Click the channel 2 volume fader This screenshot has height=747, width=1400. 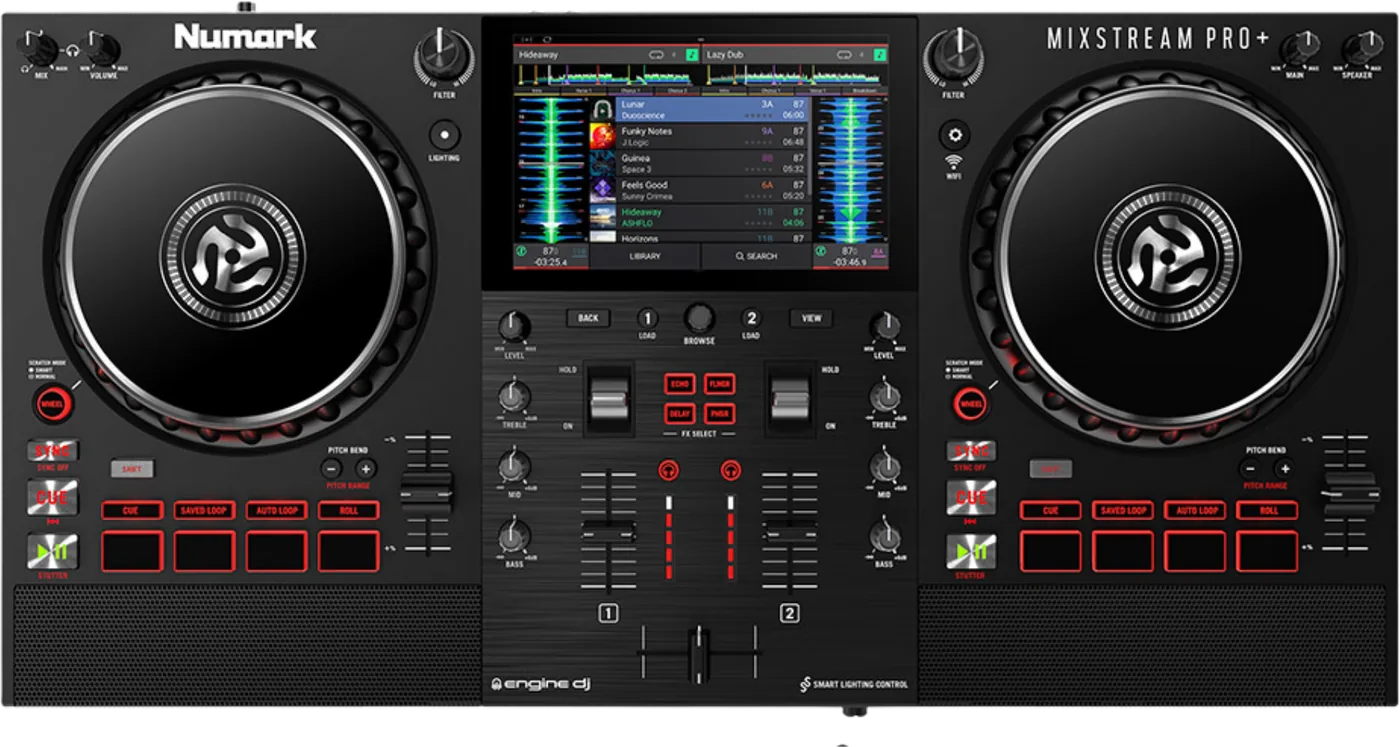coord(790,529)
